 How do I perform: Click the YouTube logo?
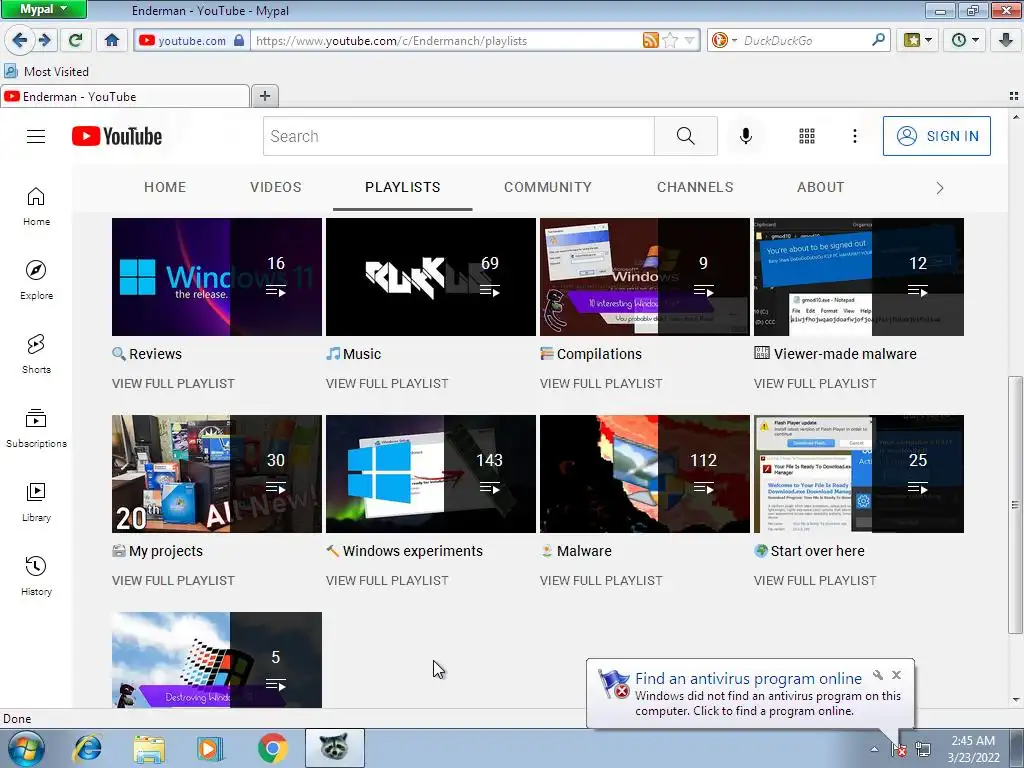click(x=117, y=136)
